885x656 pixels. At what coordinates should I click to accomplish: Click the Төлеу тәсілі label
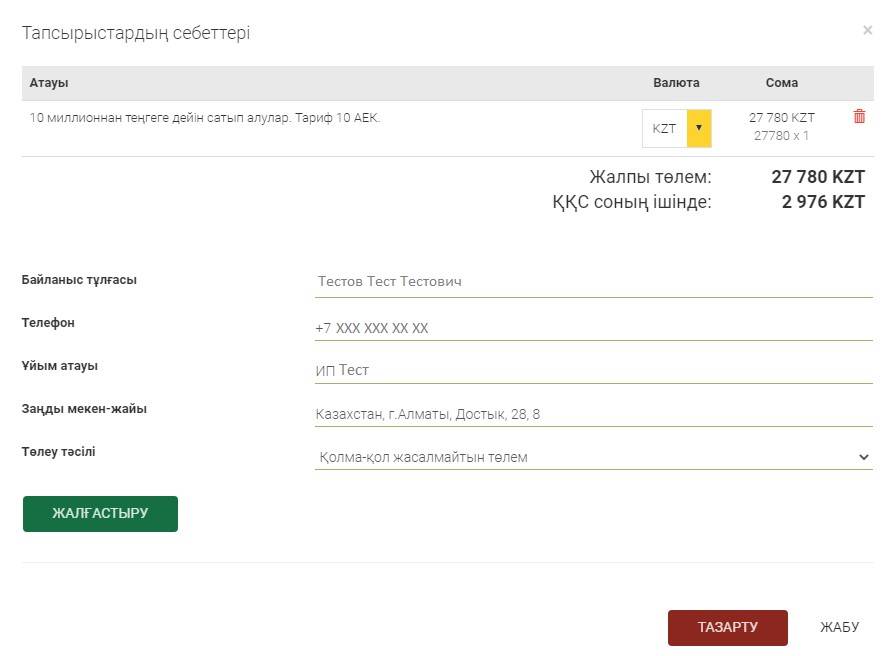59,452
